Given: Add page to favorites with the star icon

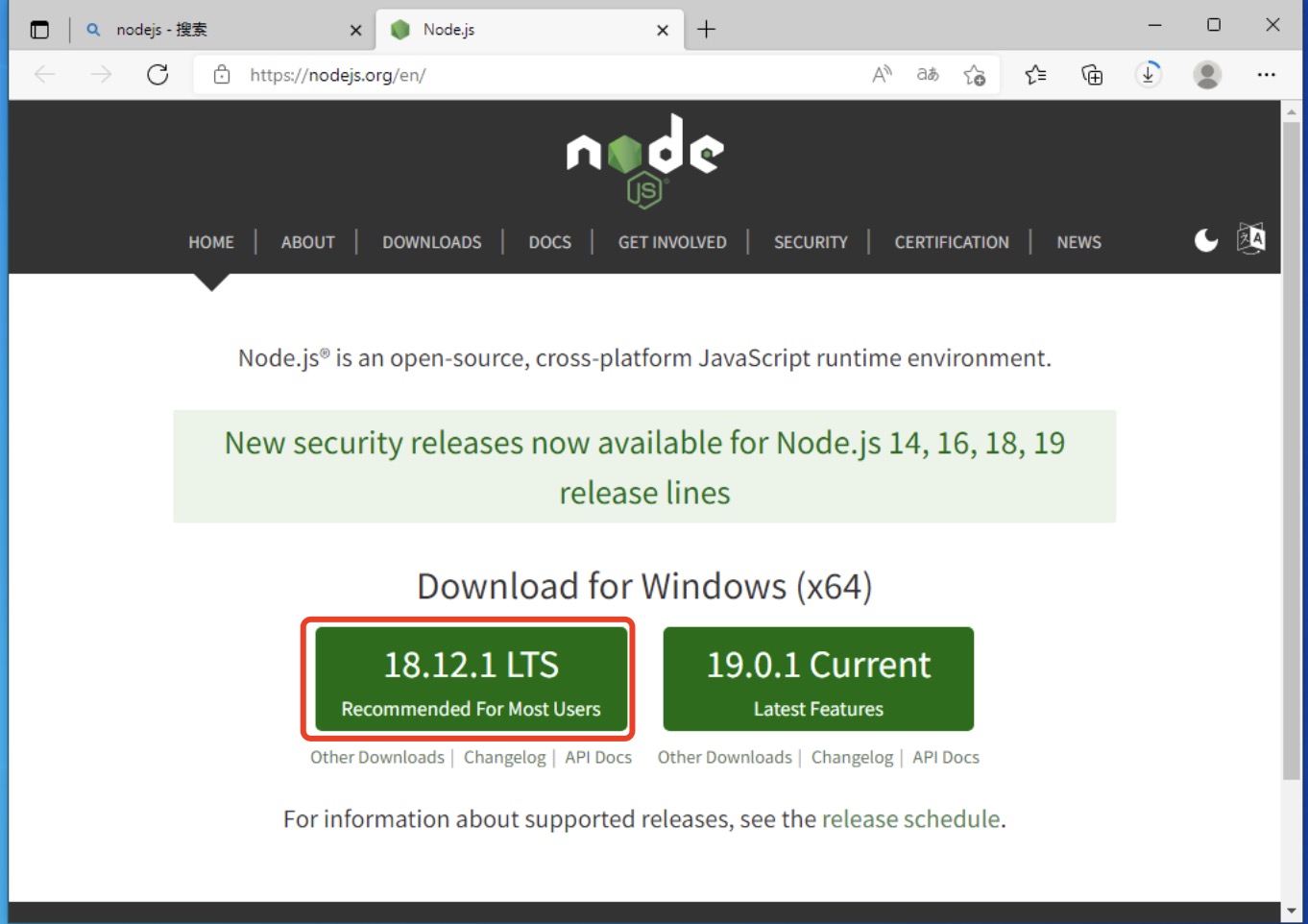Looking at the screenshot, I should point(976,74).
